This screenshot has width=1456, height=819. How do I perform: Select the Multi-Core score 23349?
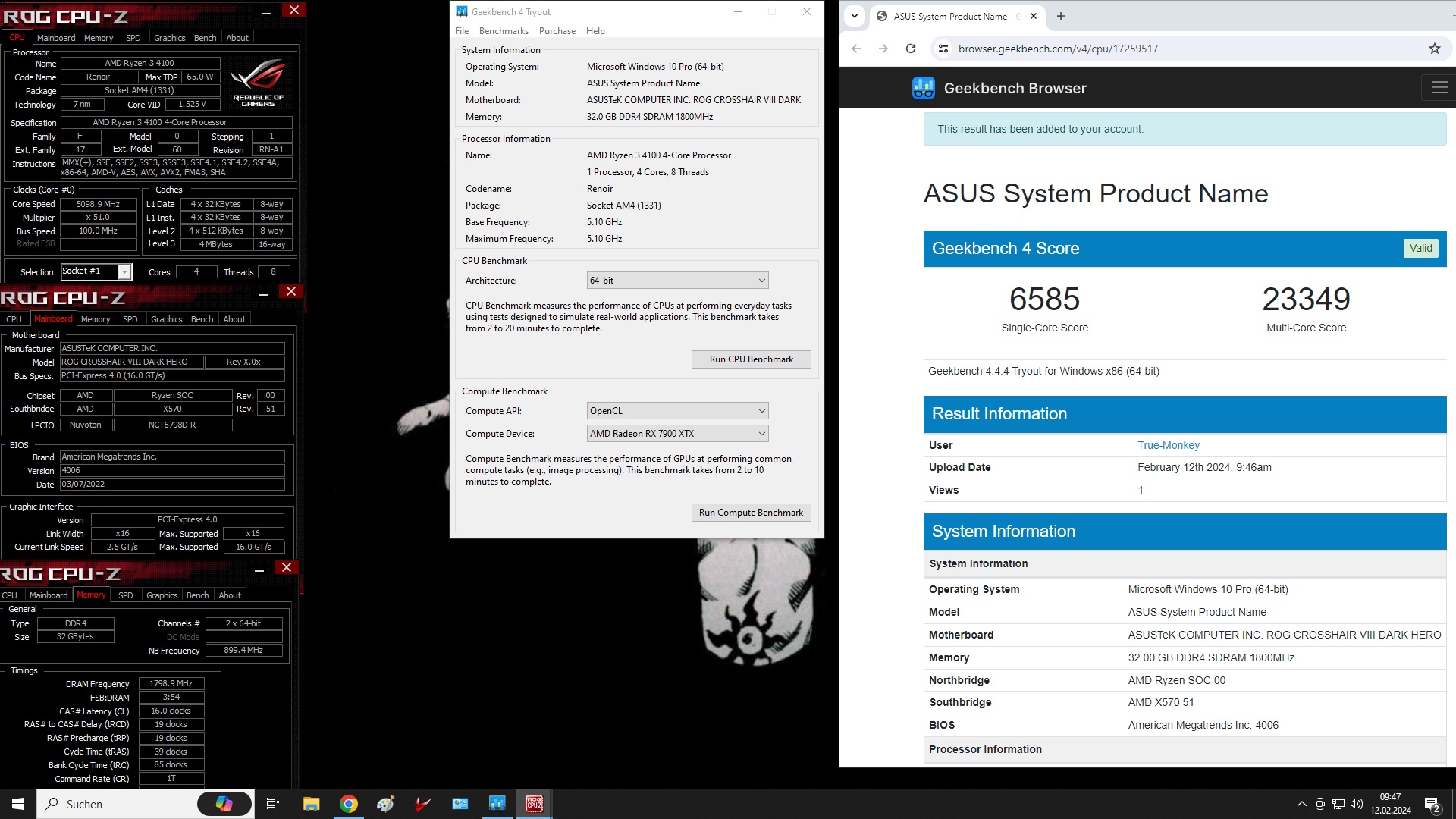pyautogui.click(x=1306, y=300)
